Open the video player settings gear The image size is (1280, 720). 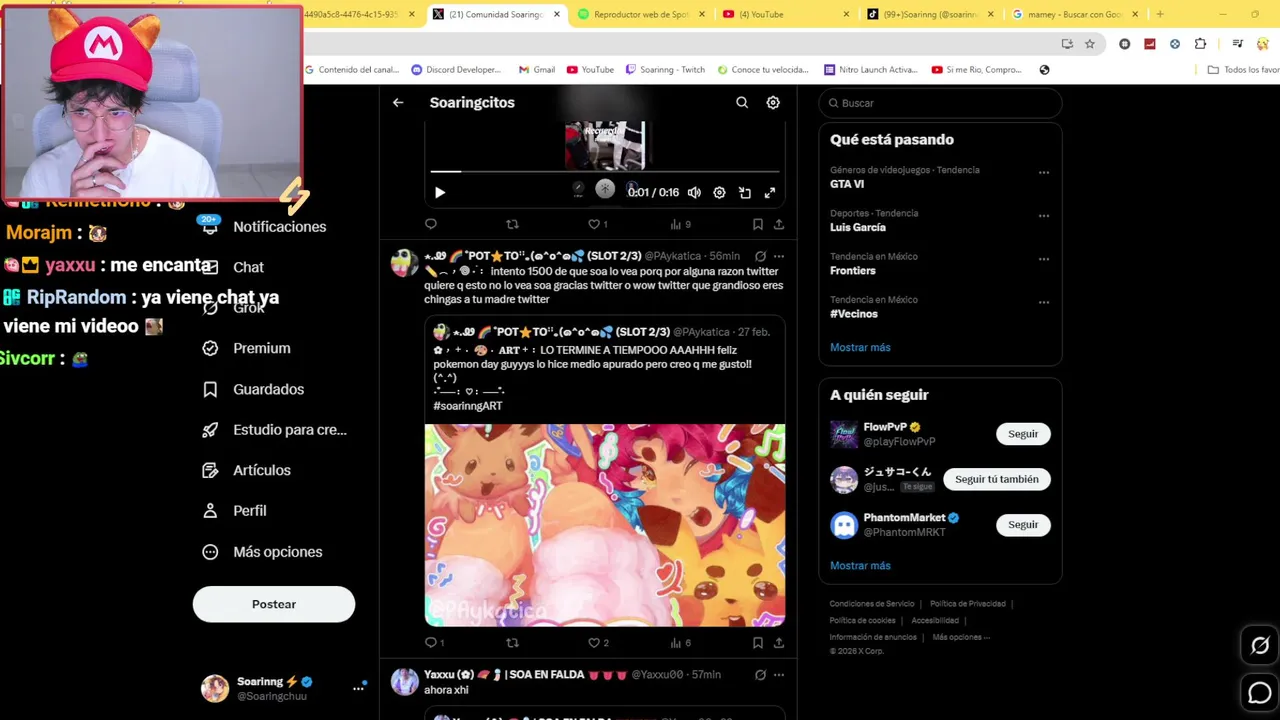click(x=719, y=192)
